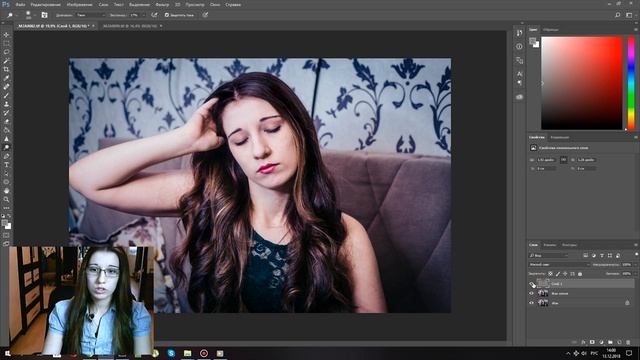Screen dimensions: 640x360
Task: Select the Hand tool
Action: pyautogui.click(x=6, y=191)
